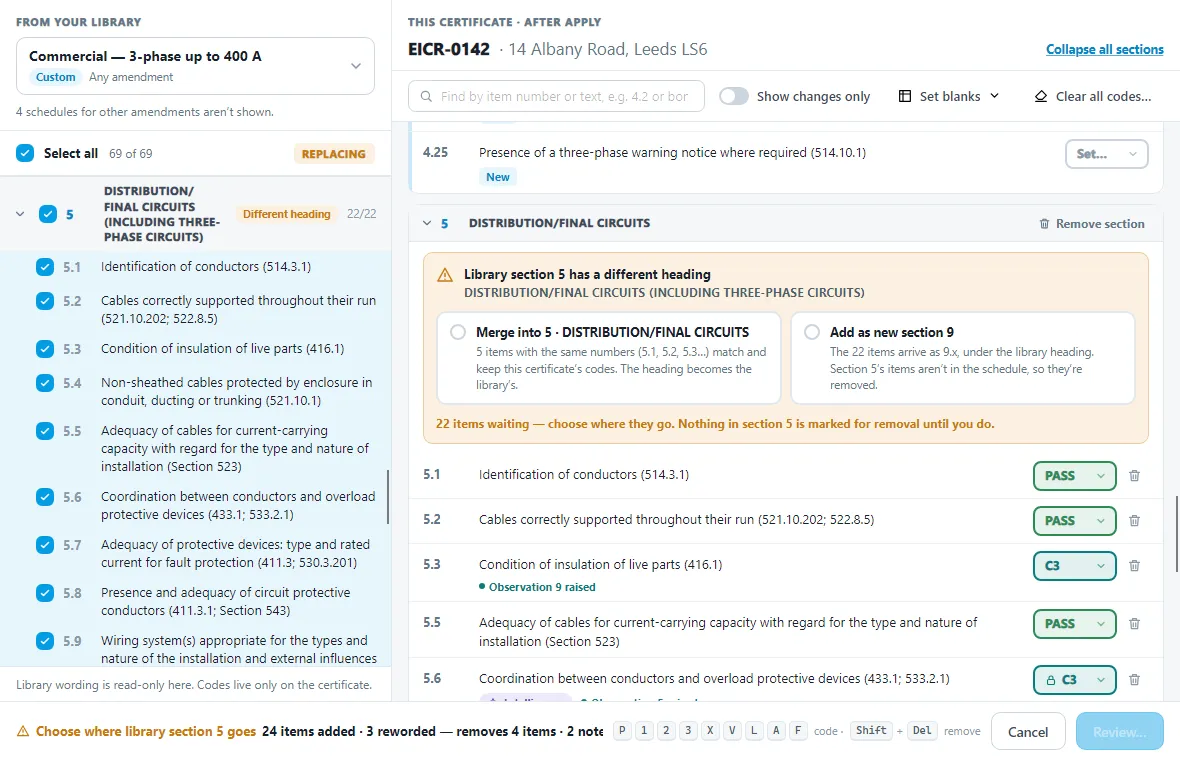Click the library list scrollbar

pyautogui.click(x=388, y=497)
